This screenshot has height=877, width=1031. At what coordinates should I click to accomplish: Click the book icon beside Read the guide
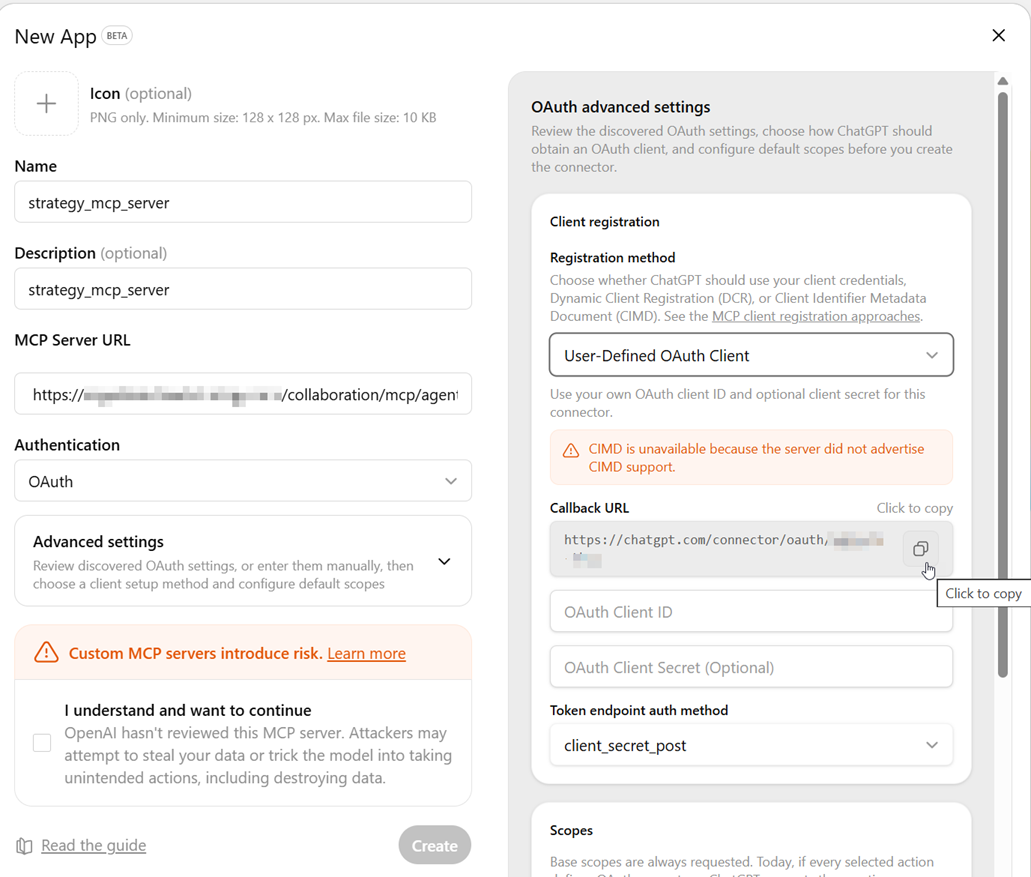click(x=24, y=846)
